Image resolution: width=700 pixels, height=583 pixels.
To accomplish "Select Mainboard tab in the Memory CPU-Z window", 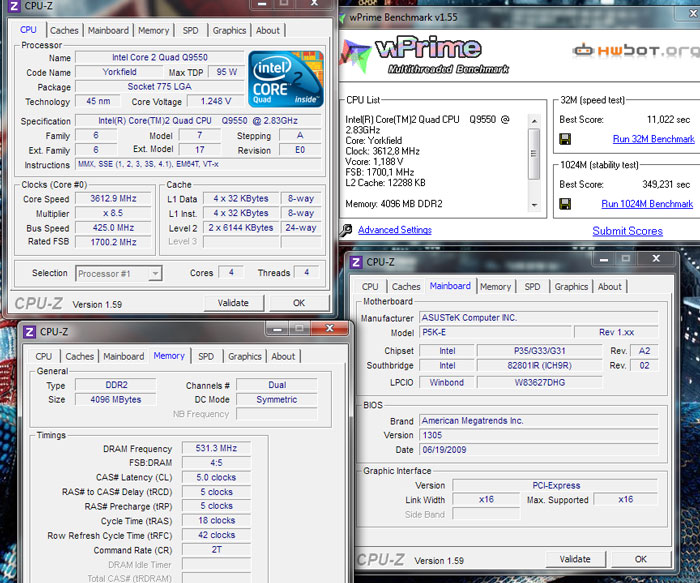I will (124, 356).
